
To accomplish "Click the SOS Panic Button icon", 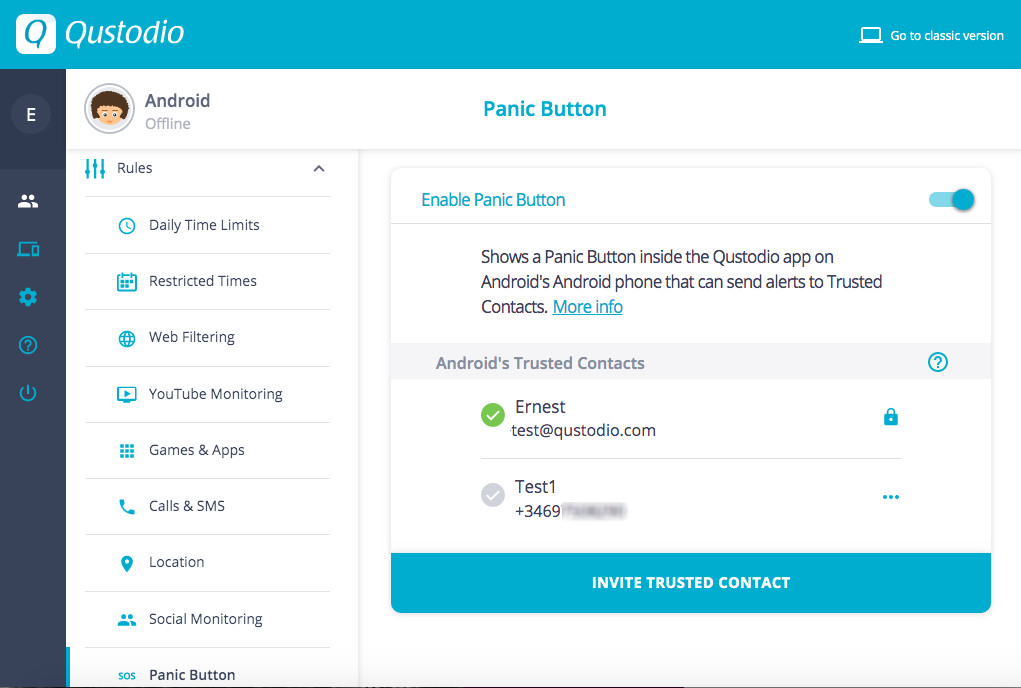I will [x=127, y=676].
